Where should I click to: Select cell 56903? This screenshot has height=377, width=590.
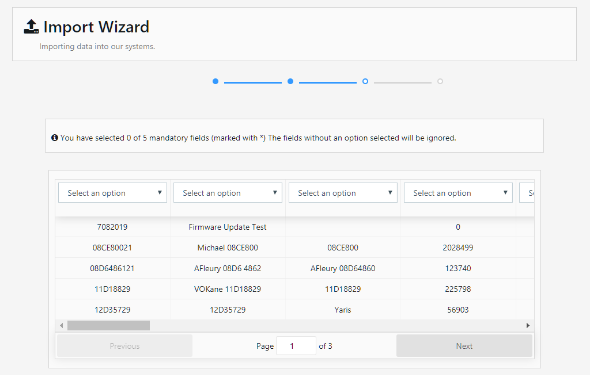pos(458,310)
